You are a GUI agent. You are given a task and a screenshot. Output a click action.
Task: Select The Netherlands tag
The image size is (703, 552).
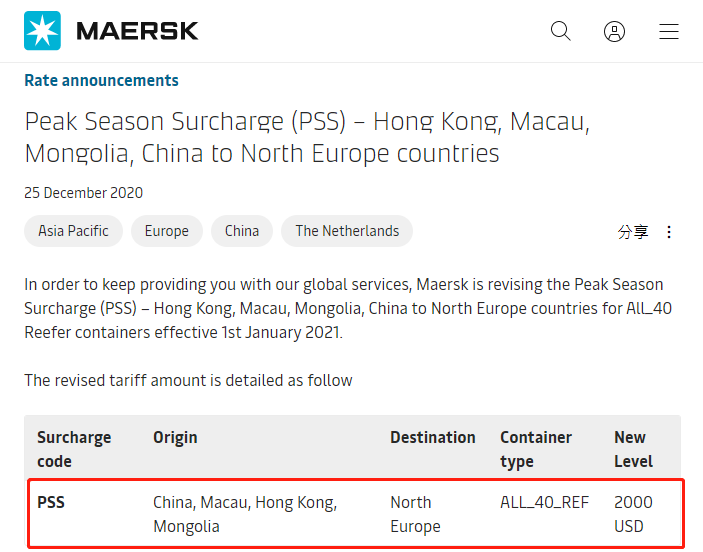tap(347, 231)
